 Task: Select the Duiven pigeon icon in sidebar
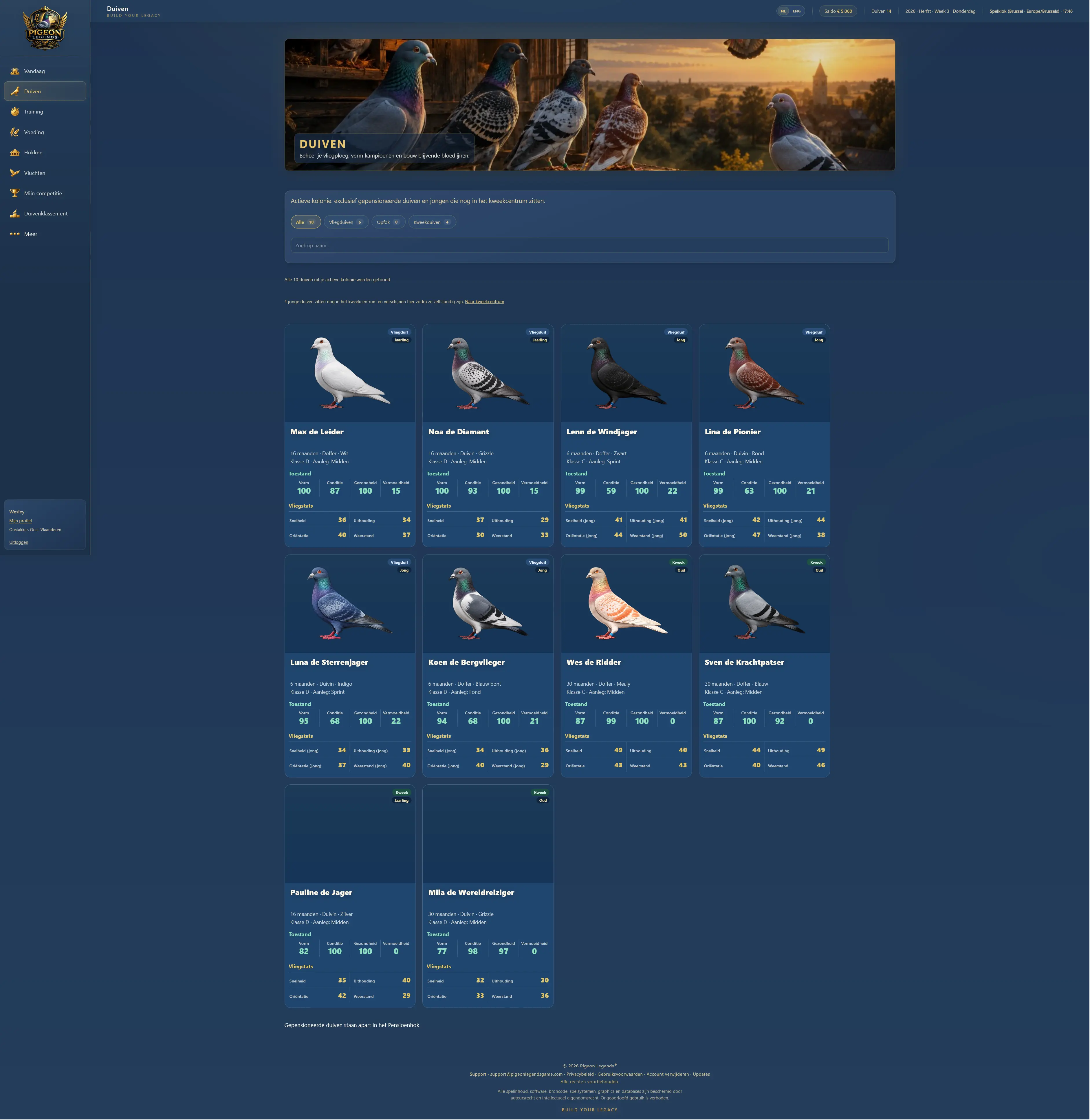[x=15, y=91]
